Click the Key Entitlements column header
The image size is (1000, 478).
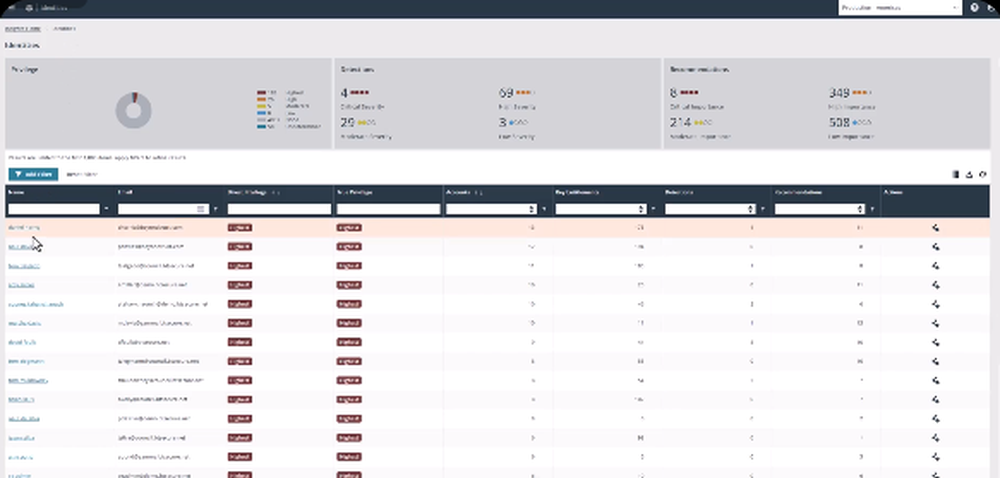point(577,192)
